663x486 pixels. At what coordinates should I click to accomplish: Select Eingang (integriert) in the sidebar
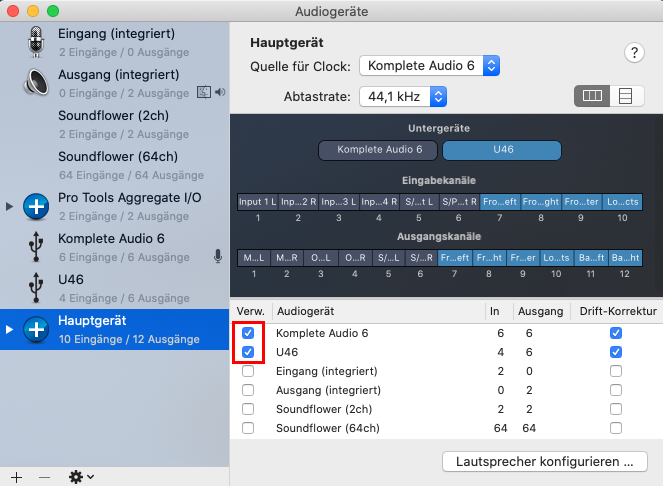coord(115,42)
